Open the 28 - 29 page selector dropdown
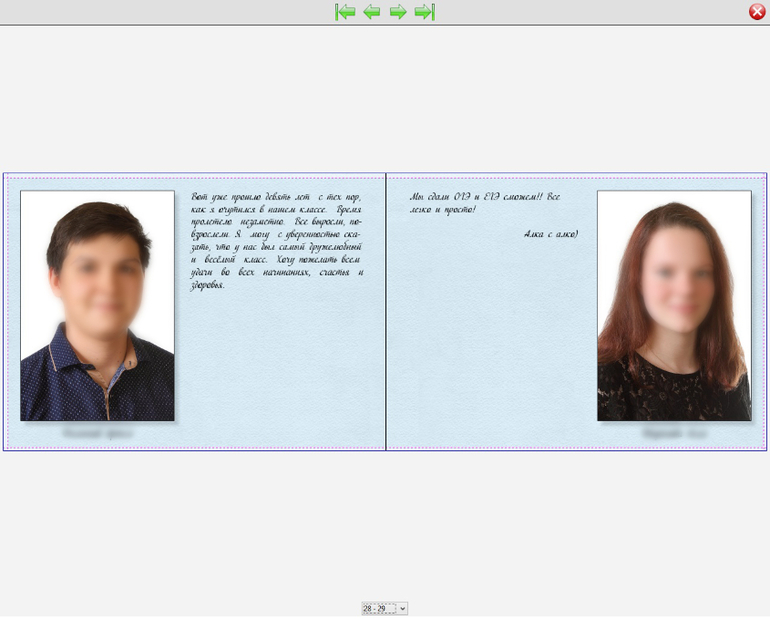 [402, 608]
